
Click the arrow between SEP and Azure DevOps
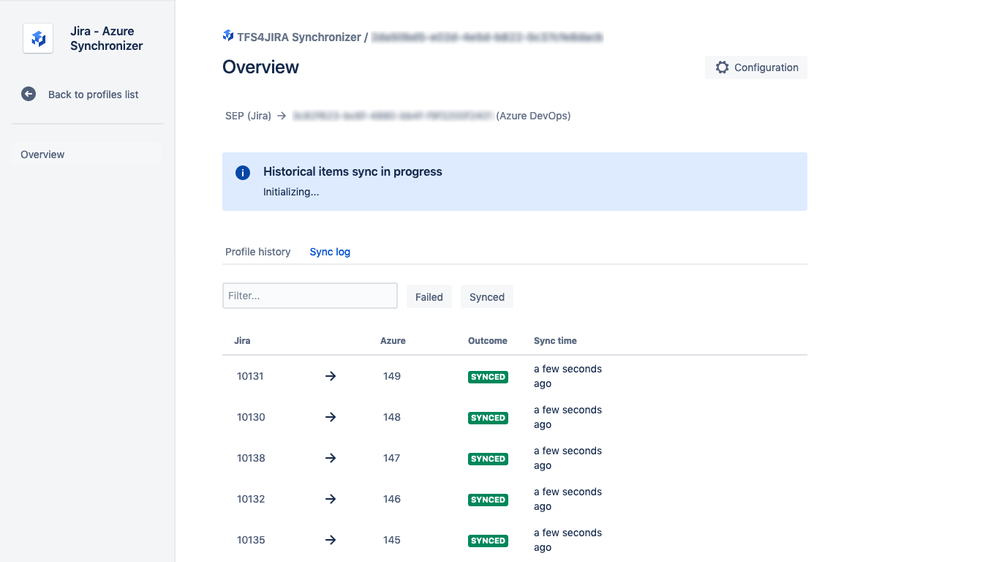282,116
